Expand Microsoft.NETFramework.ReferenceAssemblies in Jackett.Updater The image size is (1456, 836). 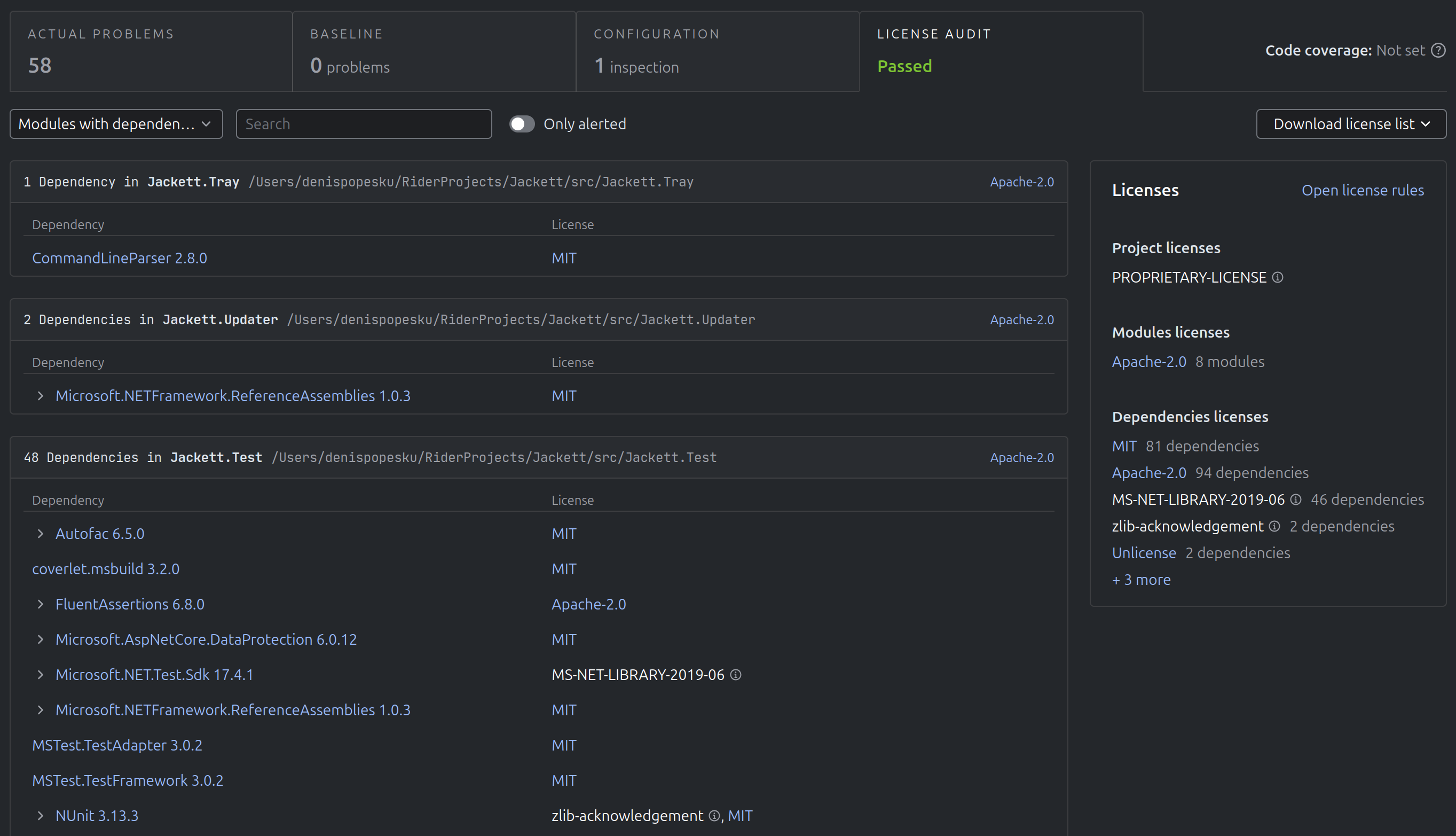click(x=40, y=396)
